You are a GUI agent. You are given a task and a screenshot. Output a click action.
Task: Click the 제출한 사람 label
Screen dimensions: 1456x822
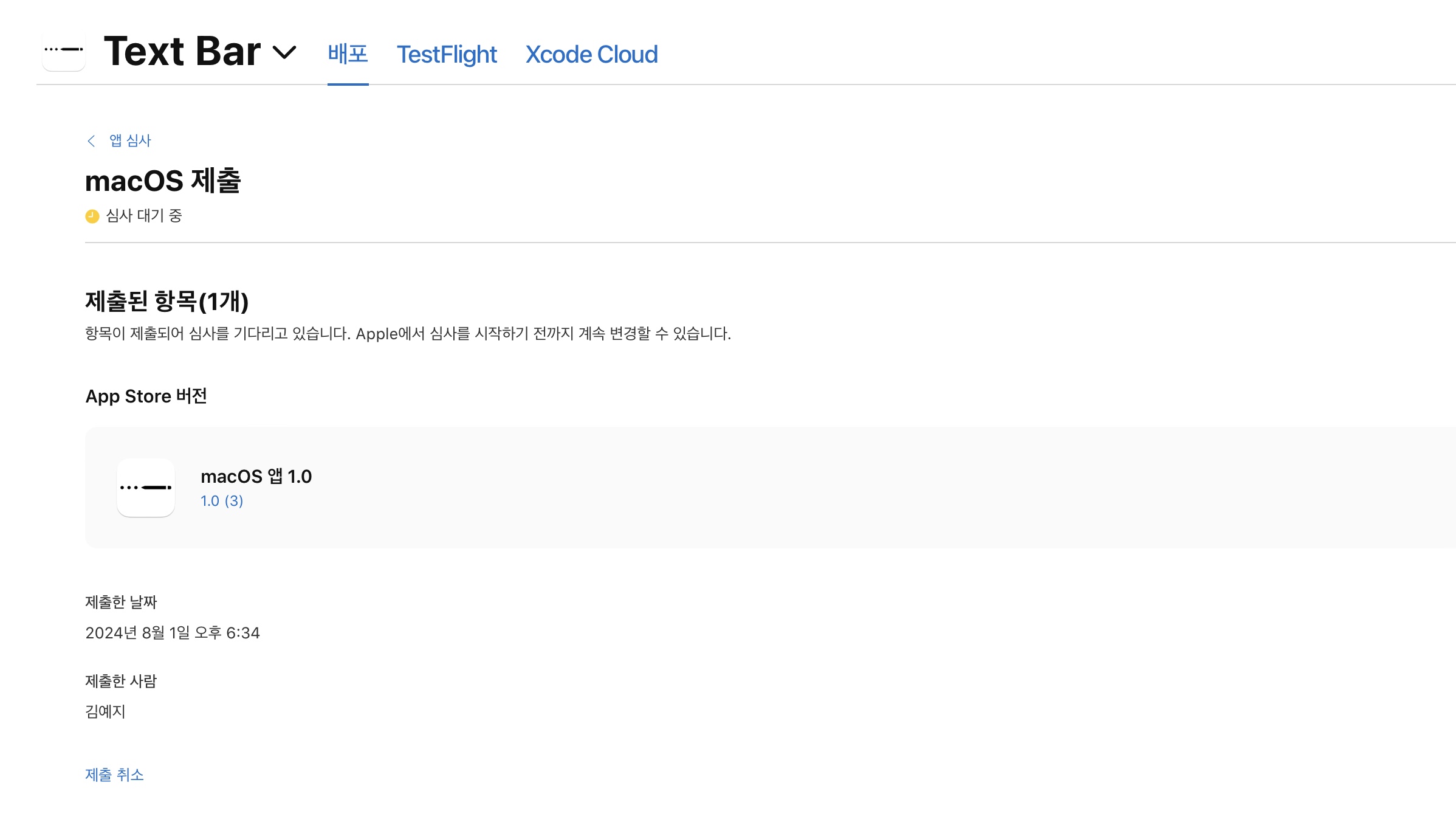[x=121, y=681]
